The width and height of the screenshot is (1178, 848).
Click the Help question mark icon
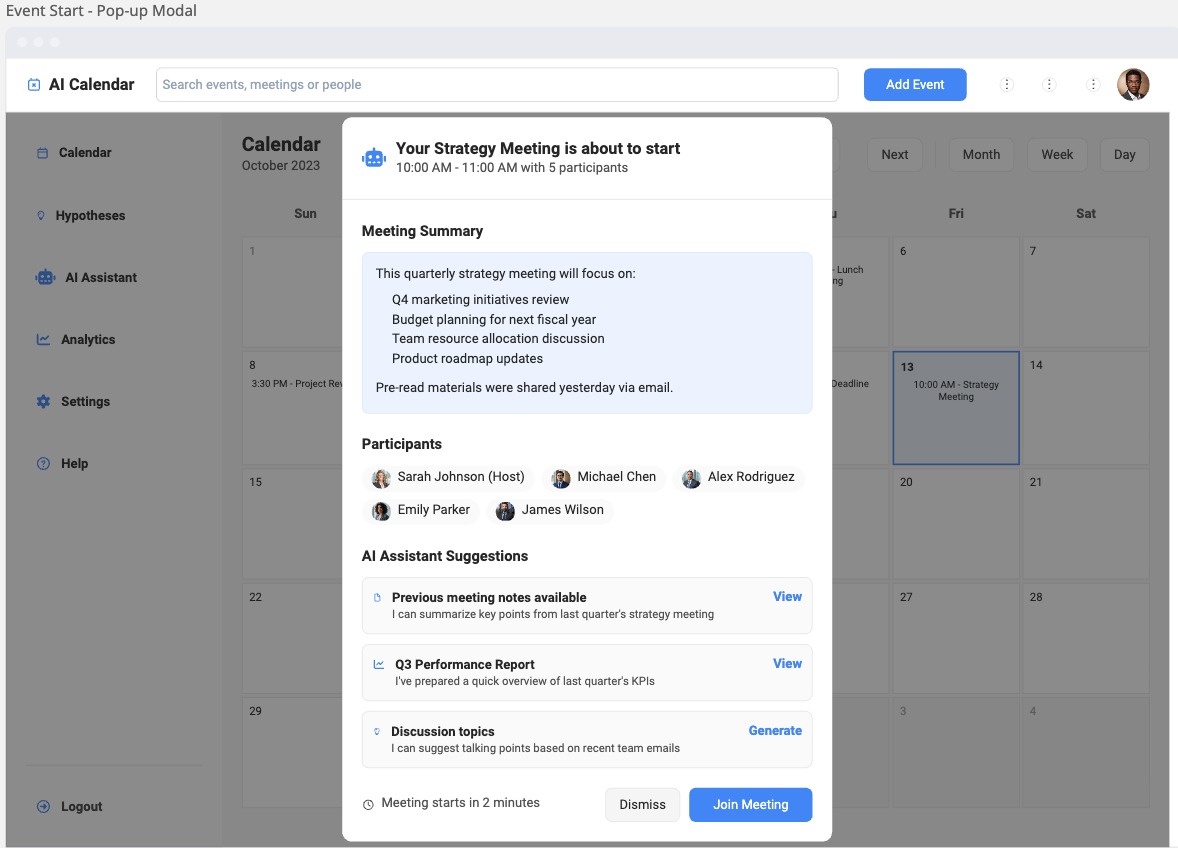pyautogui.click(x=42, y=463)
